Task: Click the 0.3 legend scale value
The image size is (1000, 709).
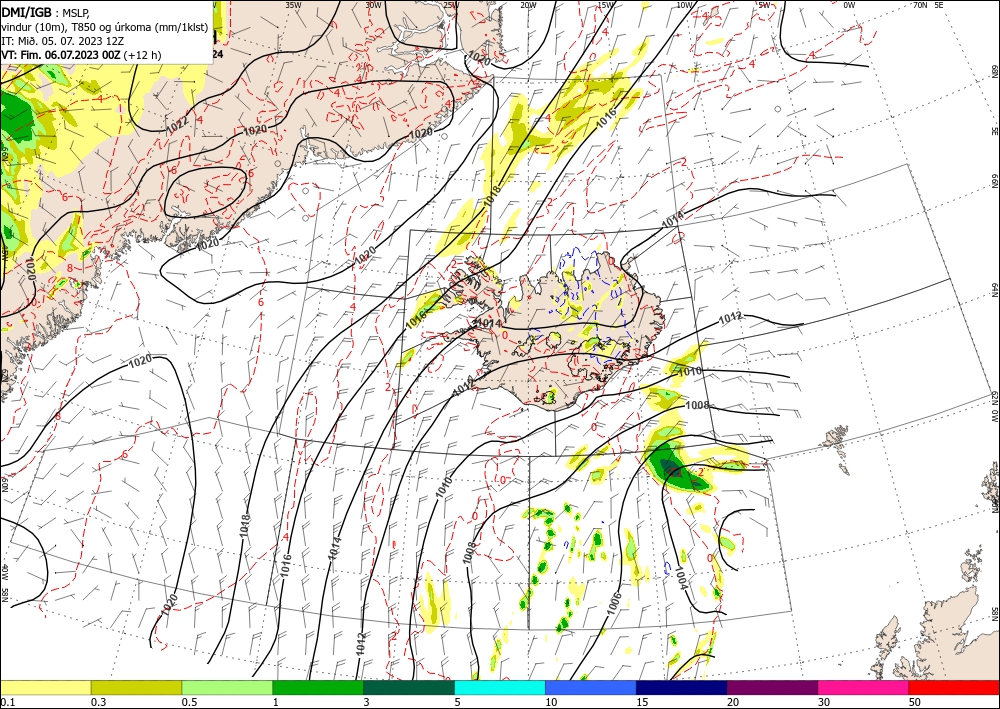Action: point(98,702)
